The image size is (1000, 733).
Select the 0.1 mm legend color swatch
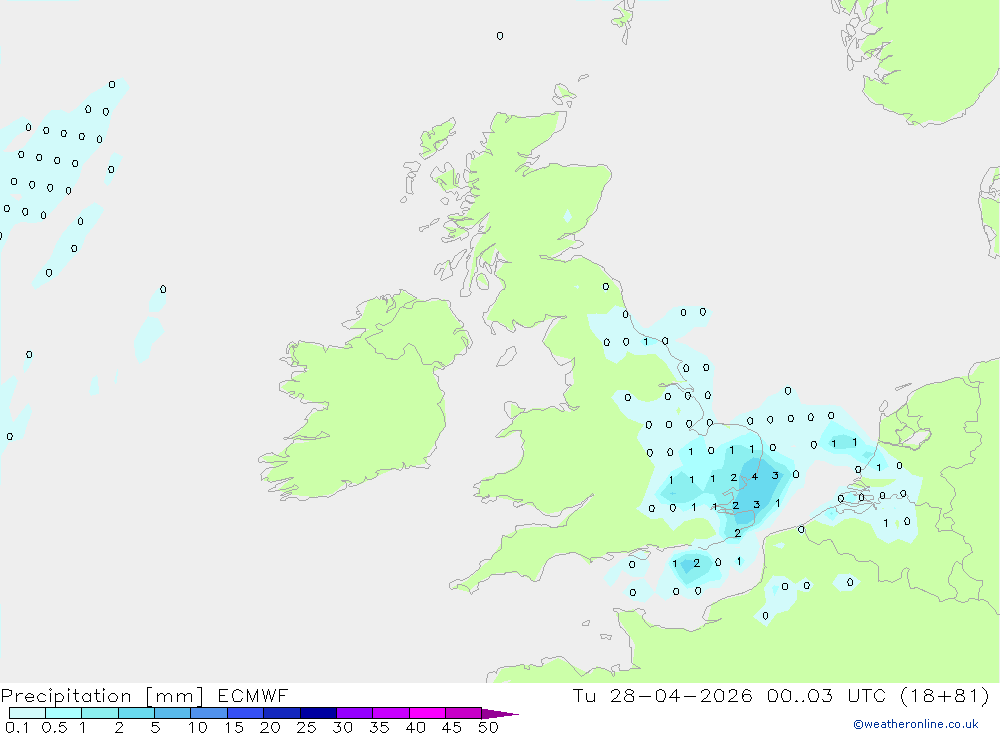click(27, 713)
